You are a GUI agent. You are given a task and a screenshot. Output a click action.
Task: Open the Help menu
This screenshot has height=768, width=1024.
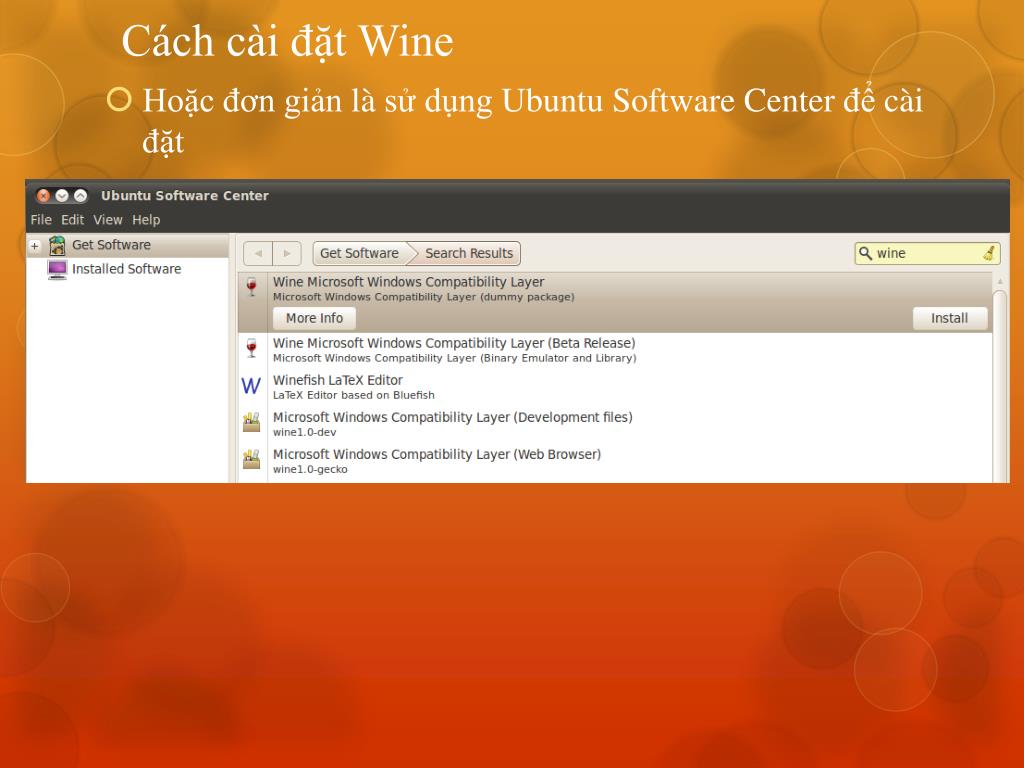[x=146, y=220]
